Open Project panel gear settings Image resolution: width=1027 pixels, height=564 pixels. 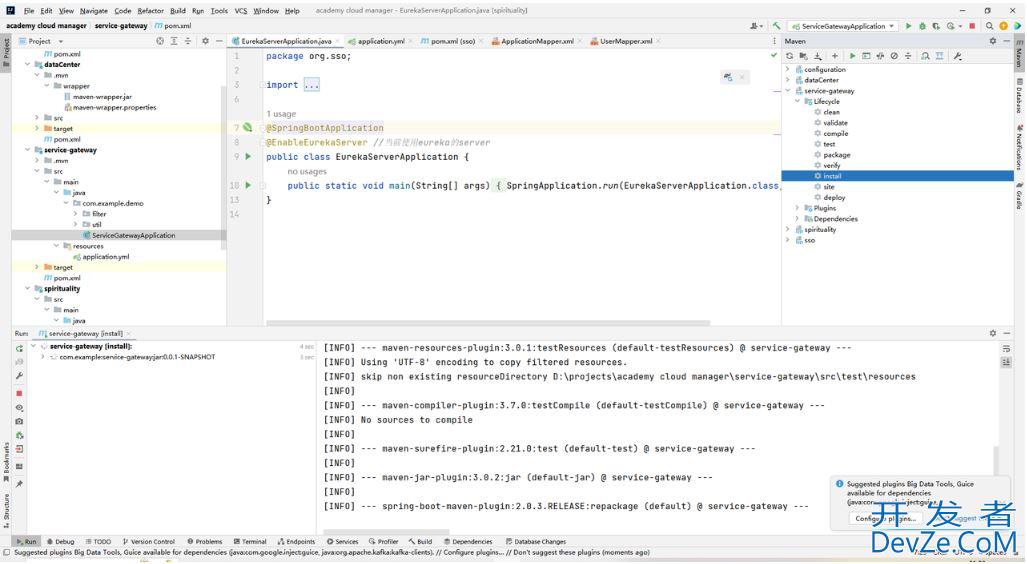[205, 41]
